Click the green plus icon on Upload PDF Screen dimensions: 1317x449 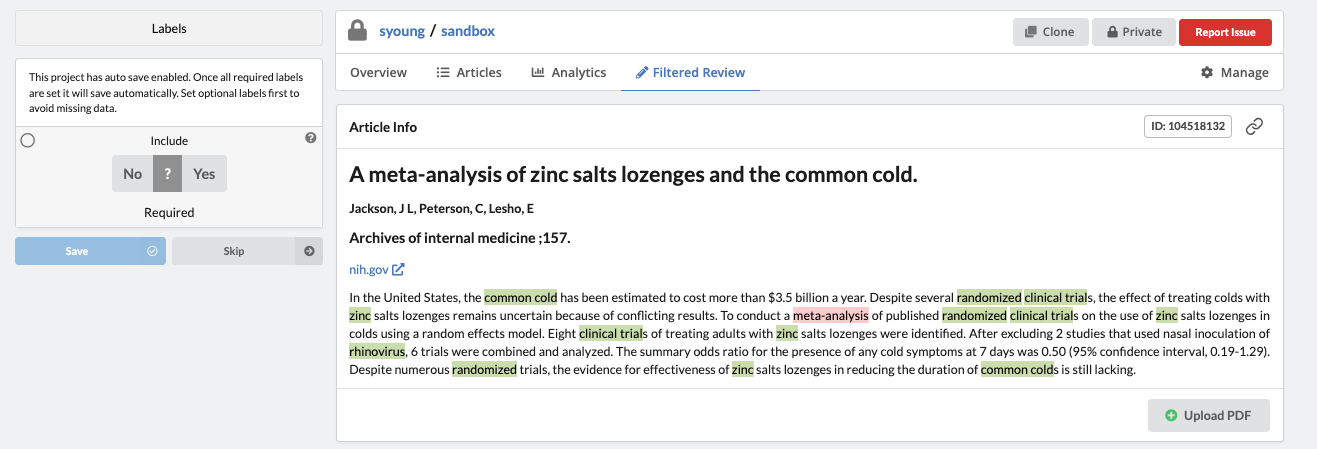coord(1171,415)
